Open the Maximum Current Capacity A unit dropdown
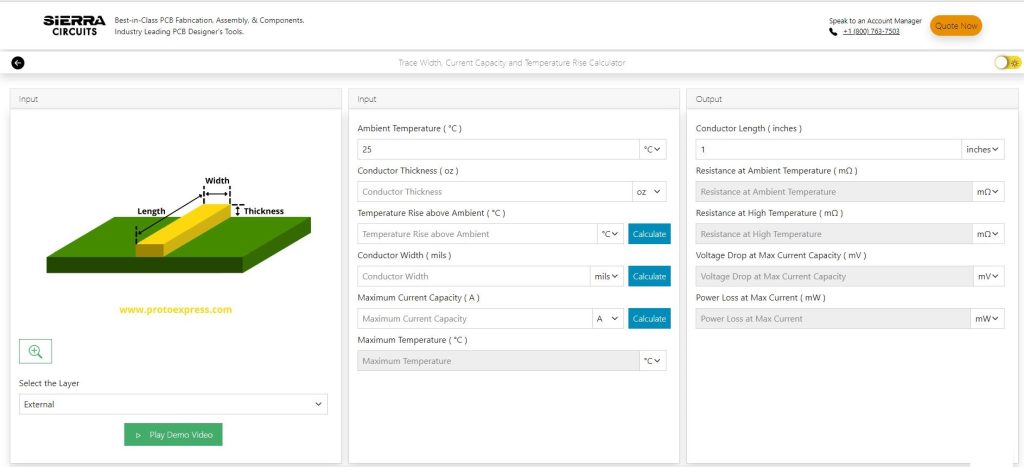 click(608, 319)
